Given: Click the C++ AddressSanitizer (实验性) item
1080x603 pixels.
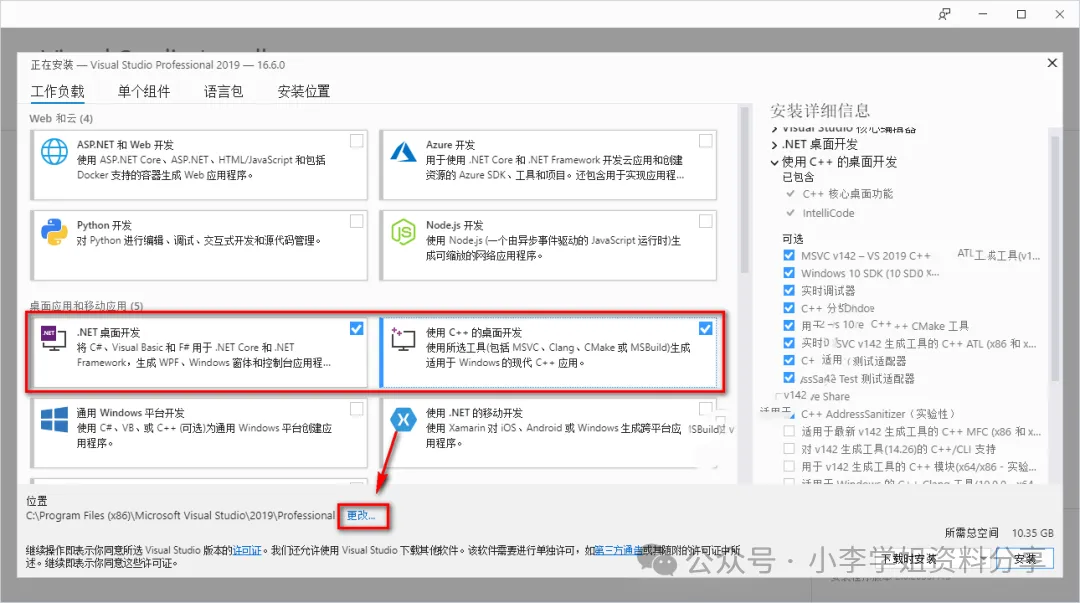Looking at the screenshot, I should pyautogui.click(x=878, y=413).
